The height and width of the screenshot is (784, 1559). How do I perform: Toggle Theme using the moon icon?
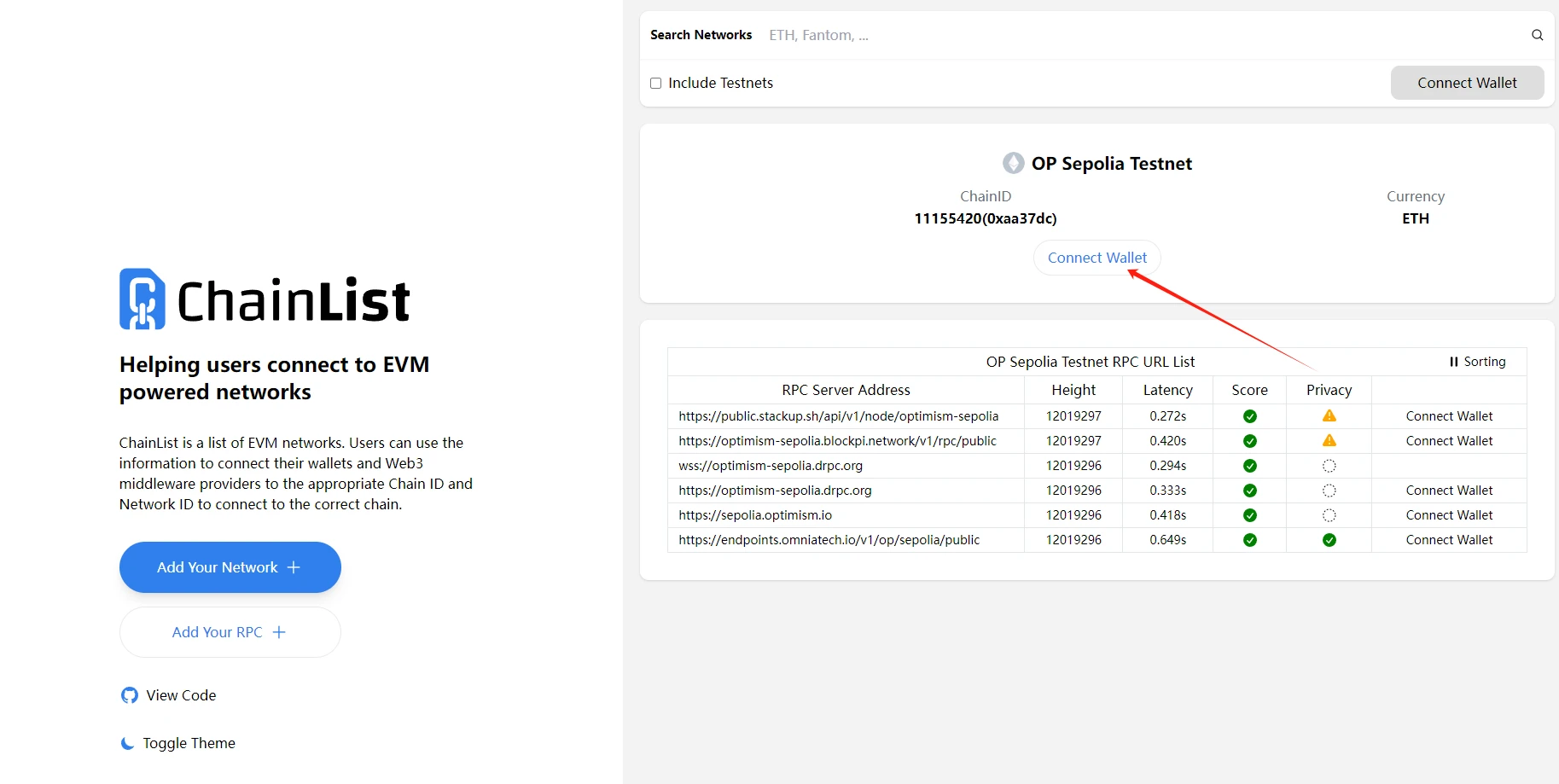pos(128,743)
